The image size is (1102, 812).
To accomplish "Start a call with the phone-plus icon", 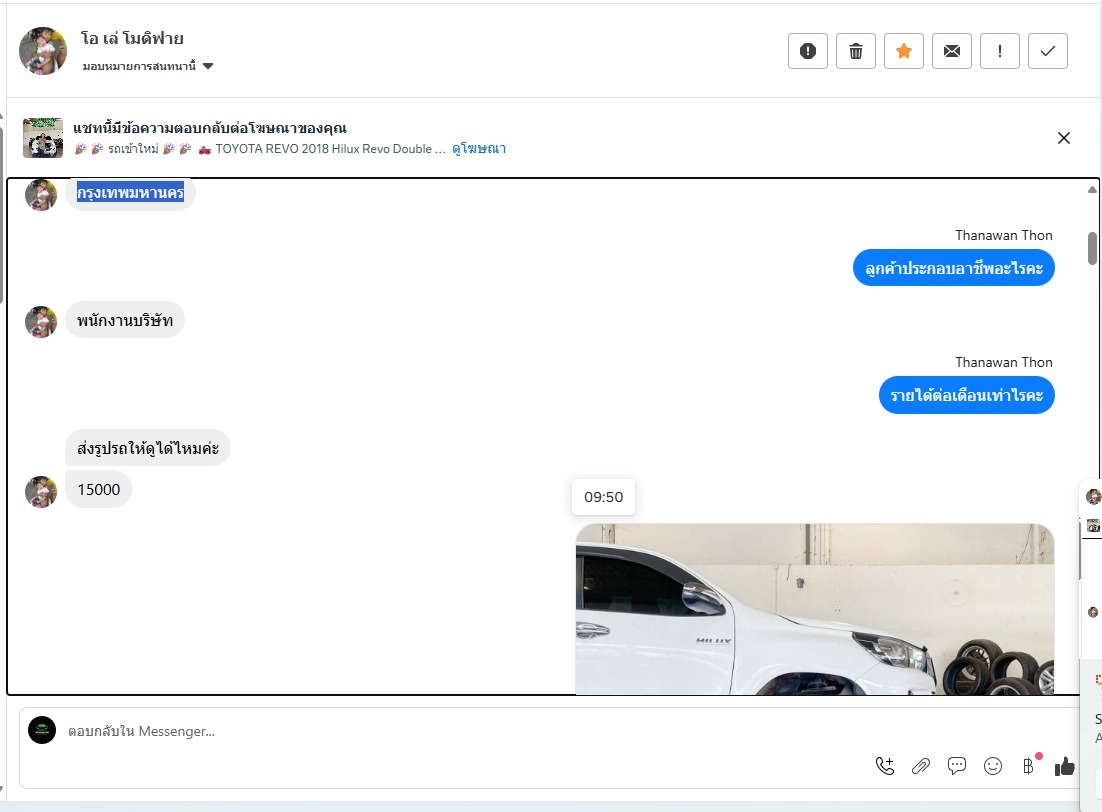I will click(885, 766).
